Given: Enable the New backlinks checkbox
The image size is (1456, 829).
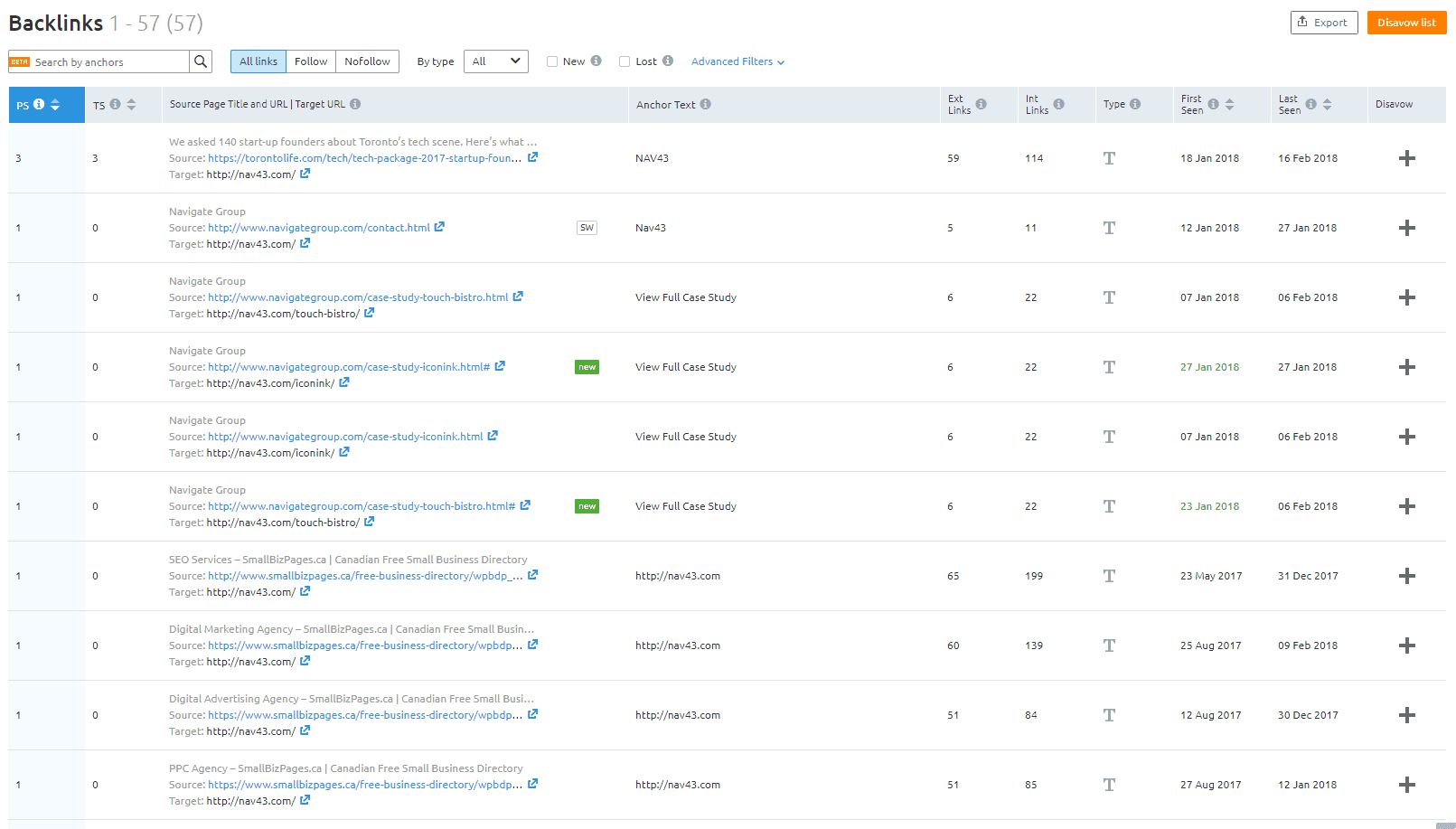Looking at the screenshot, I should [552, 61].
